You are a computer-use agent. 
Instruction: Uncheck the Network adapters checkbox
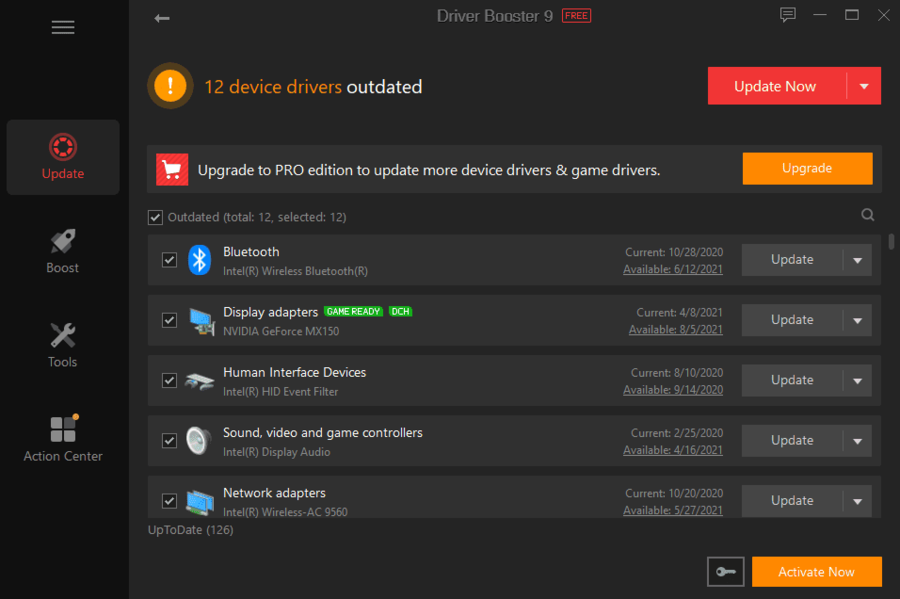(169, 501)
